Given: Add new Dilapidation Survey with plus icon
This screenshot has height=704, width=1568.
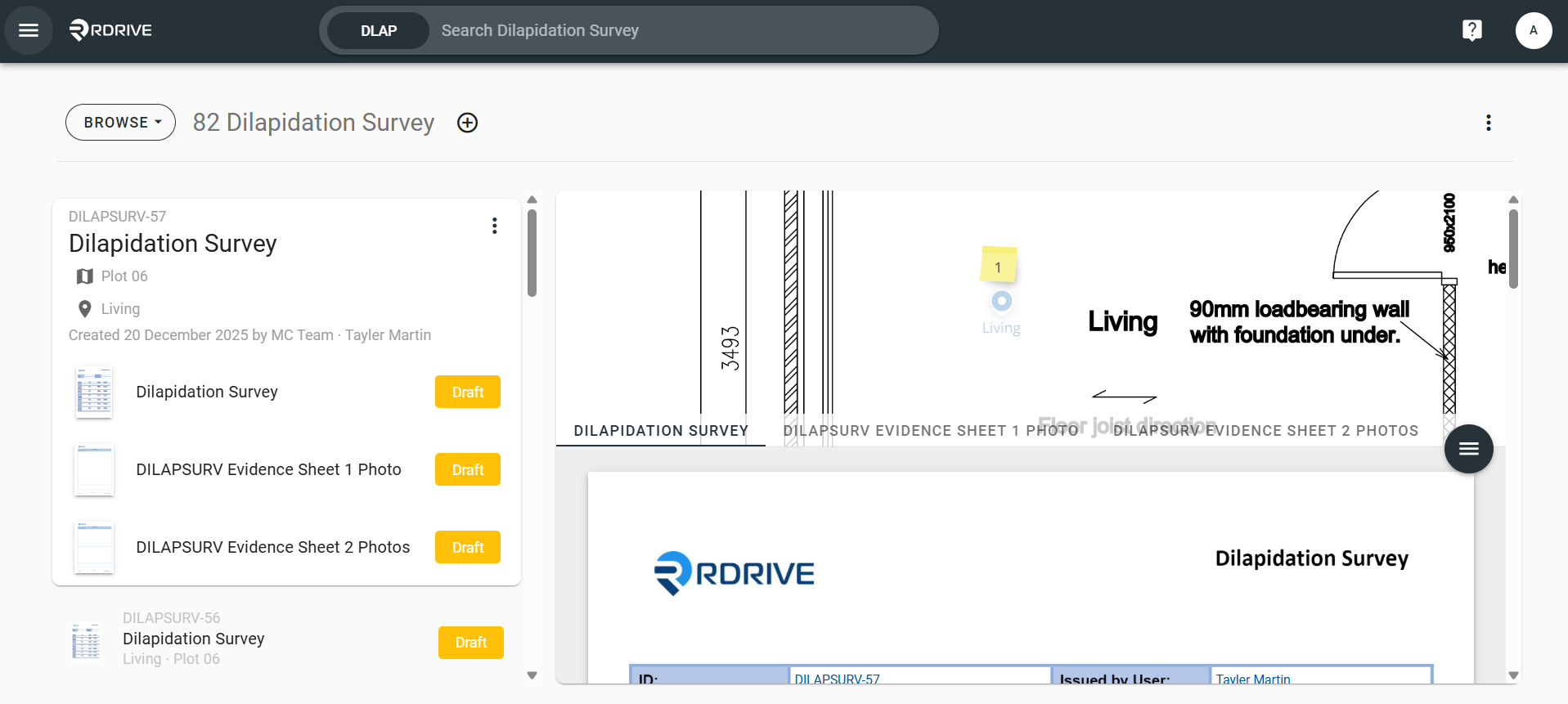Looking at the screenshot, I should [x=467, y=123].
